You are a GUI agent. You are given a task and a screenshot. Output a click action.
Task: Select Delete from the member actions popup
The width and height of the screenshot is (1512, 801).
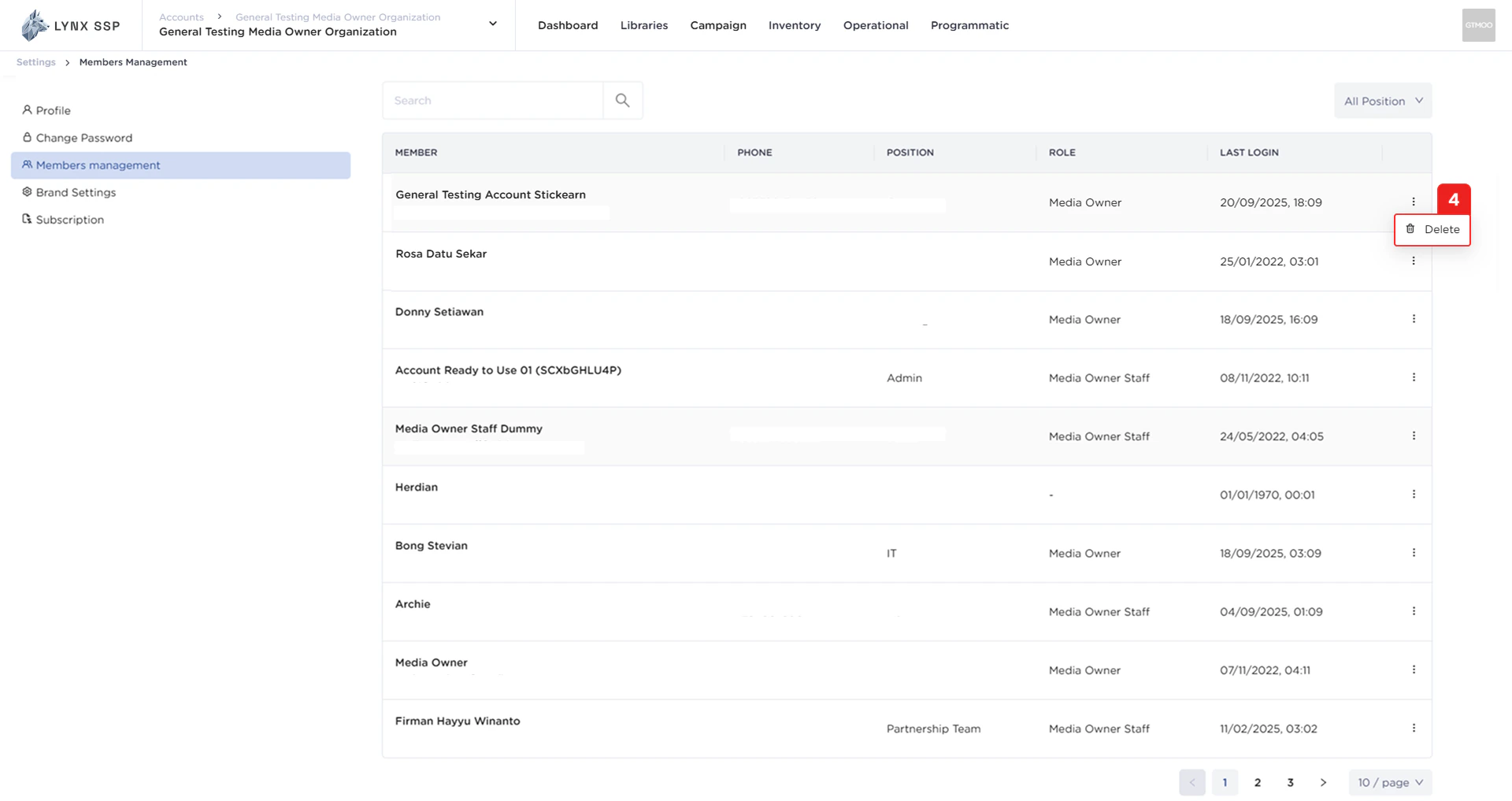point(1432,230)
